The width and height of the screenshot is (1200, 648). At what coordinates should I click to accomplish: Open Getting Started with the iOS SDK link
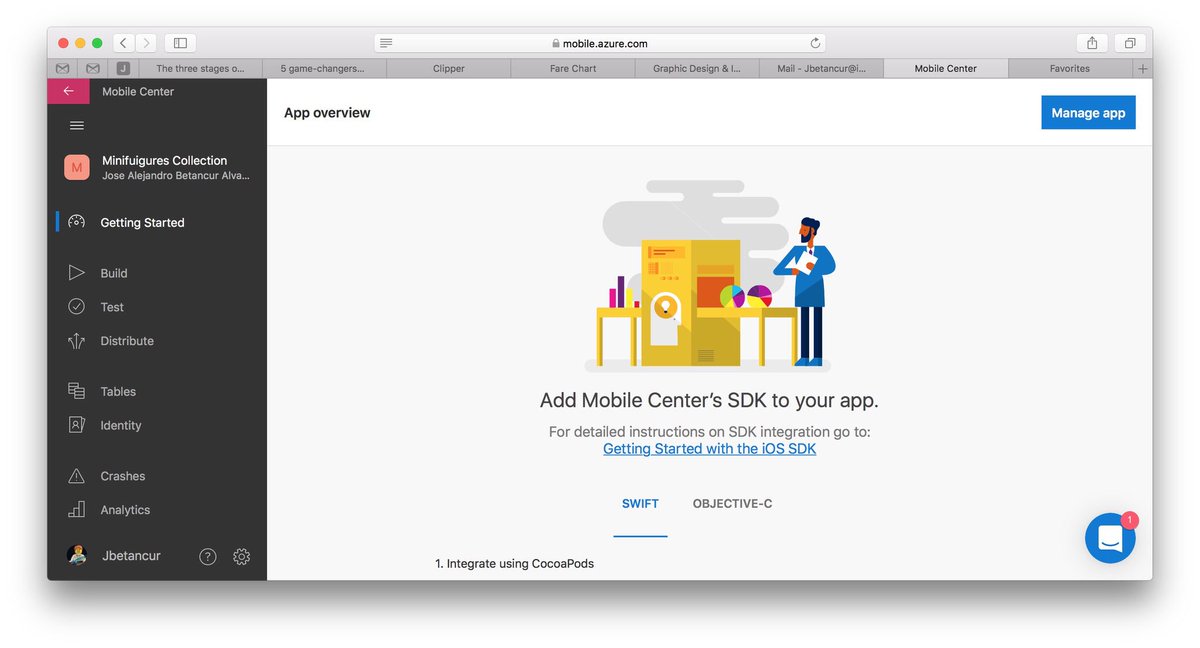709,449
